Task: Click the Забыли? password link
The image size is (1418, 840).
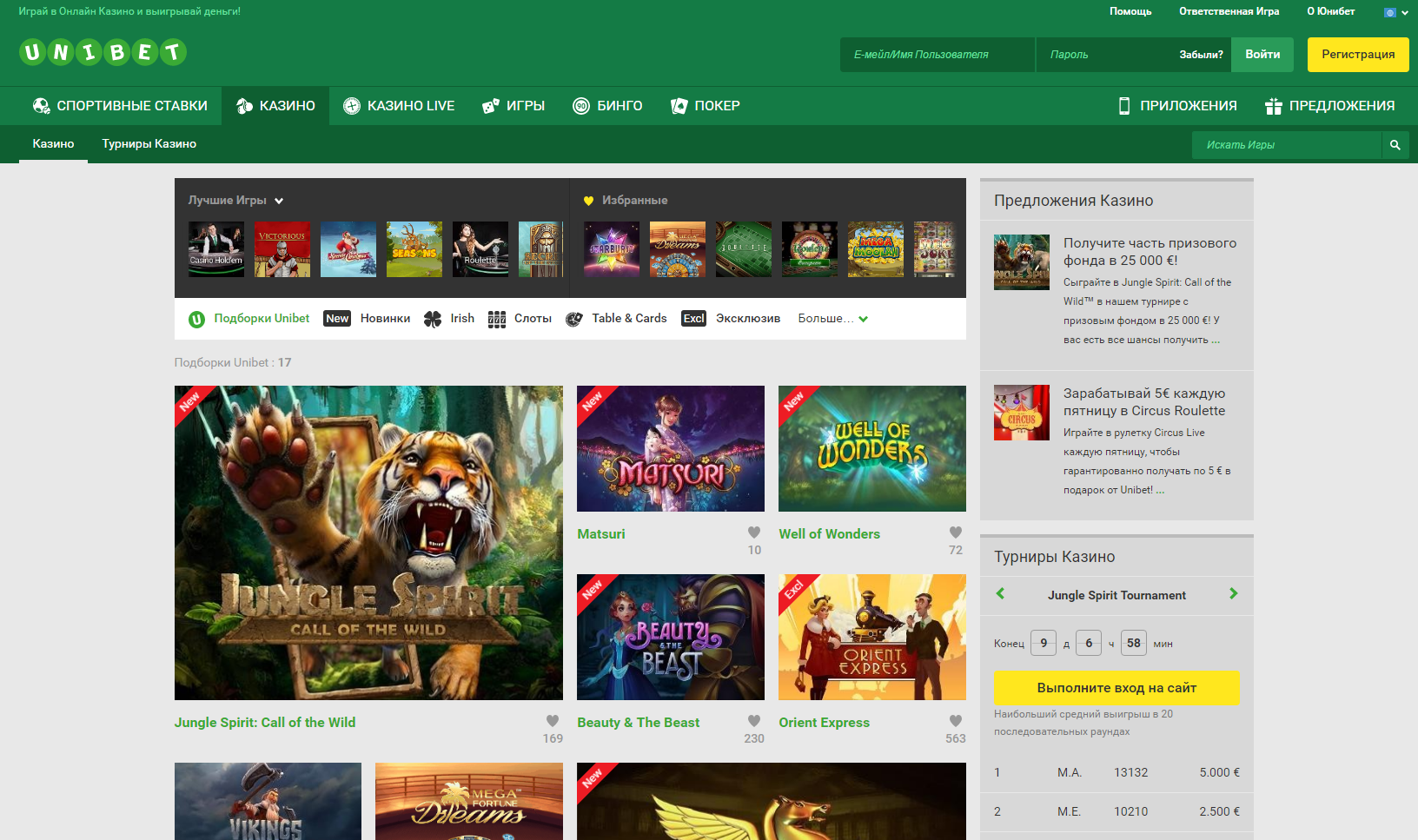Action: click(x=1201, y=55)
